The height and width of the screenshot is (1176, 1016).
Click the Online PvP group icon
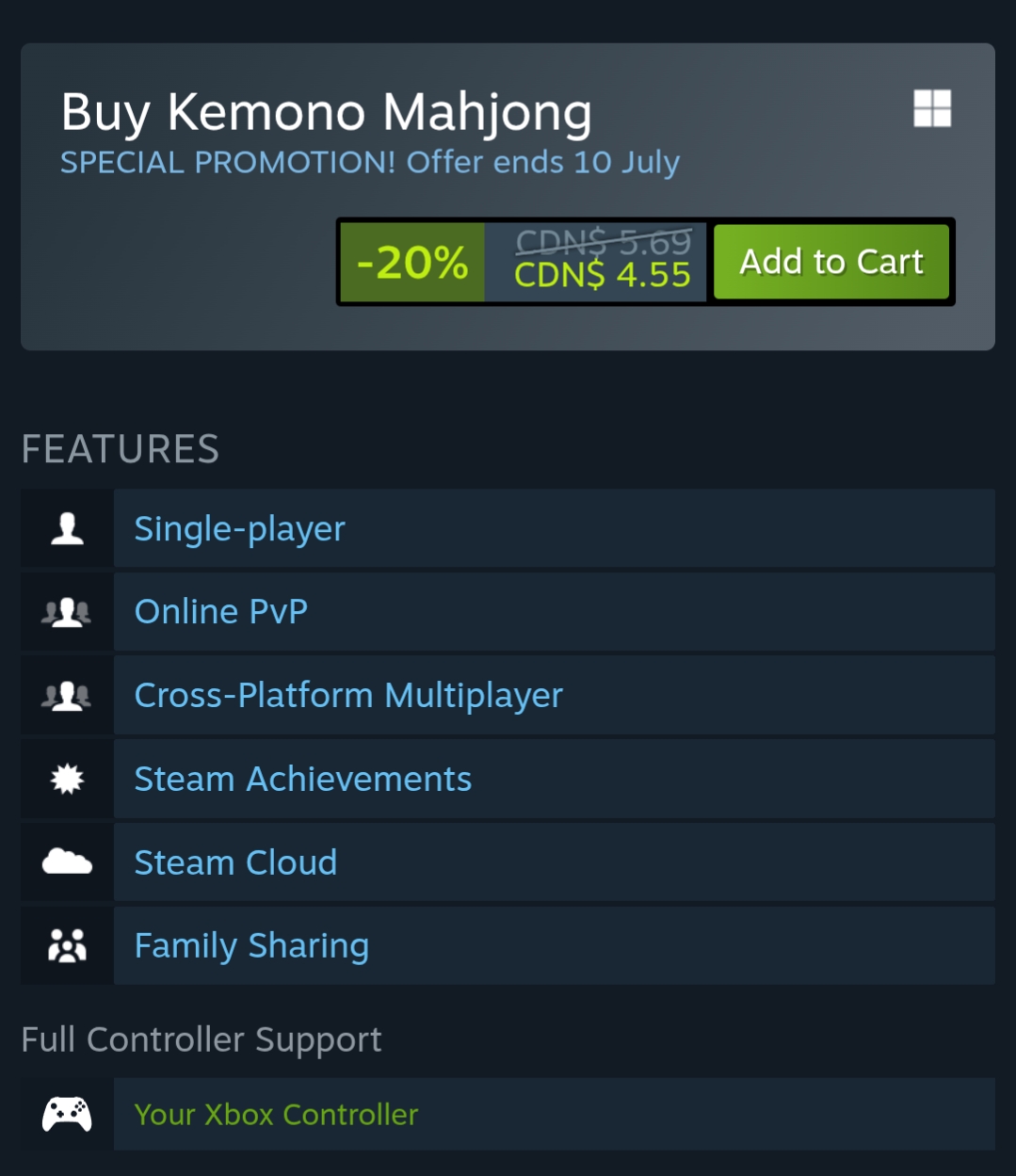[x=67, y=613]
